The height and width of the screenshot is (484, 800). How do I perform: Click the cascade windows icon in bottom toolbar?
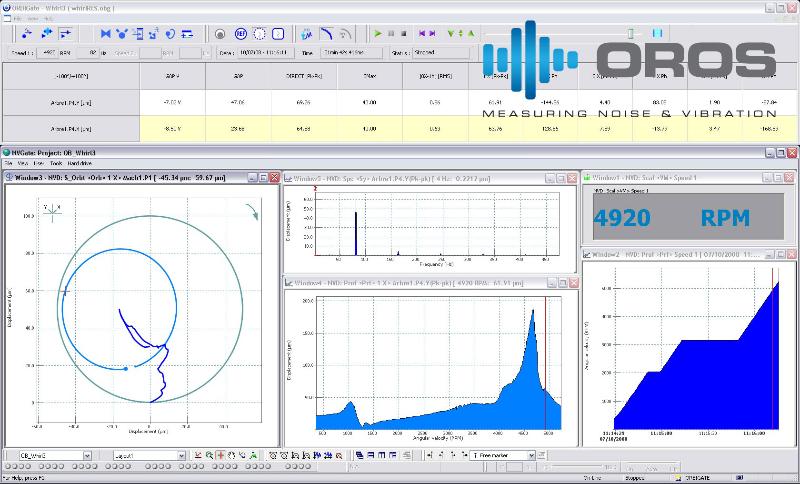point(360,455)
